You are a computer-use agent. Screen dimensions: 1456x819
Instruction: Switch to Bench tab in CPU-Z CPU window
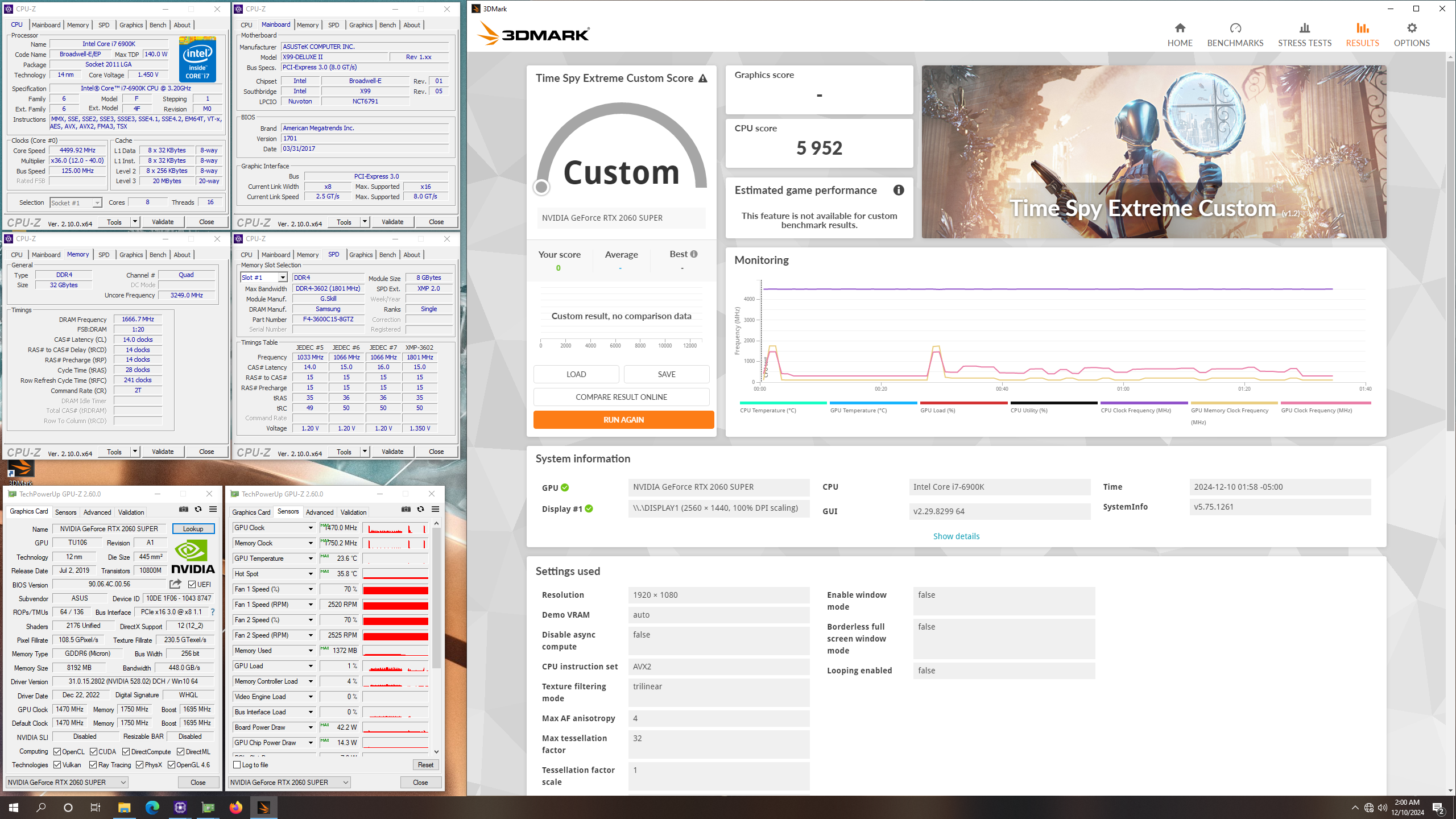(x=158, y=25)
